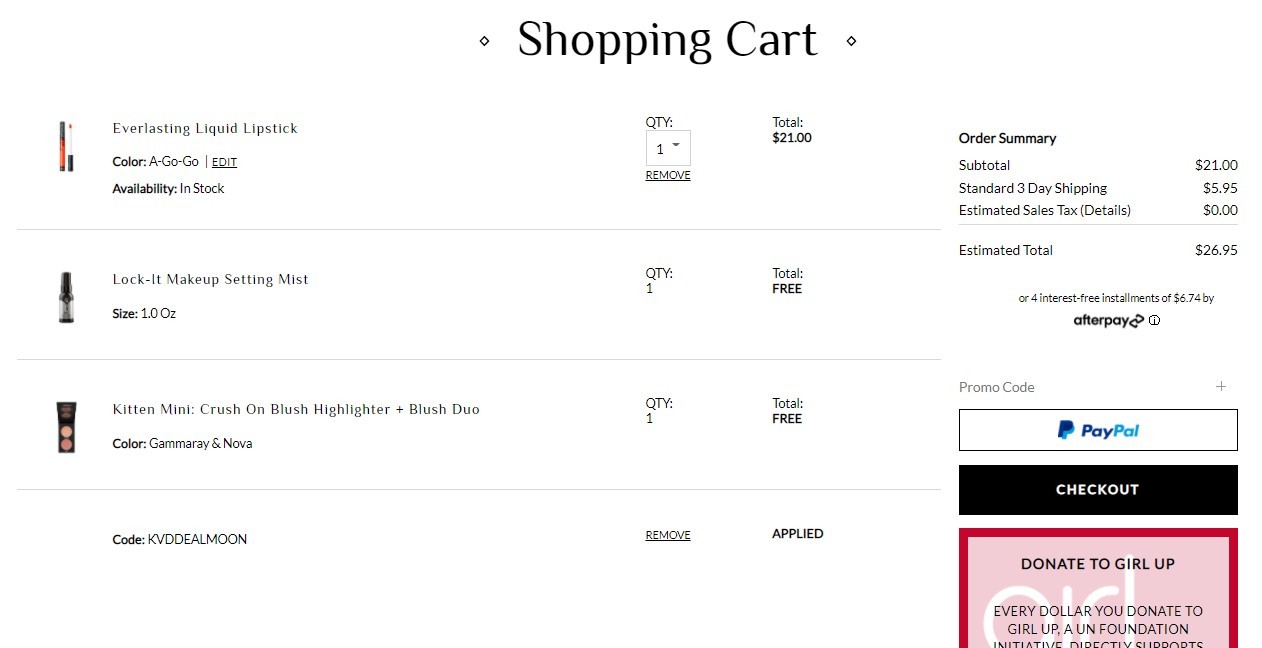This screenshot has height=648, width=1262.
Task: View Estimated Sales Tax details
Action: coord(1045,210)
